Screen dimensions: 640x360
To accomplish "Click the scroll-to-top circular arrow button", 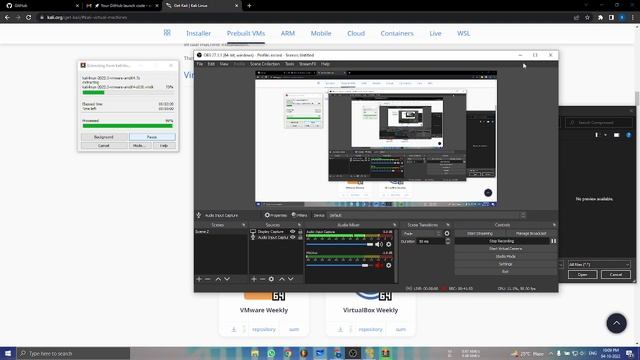I will coord(616,323).
